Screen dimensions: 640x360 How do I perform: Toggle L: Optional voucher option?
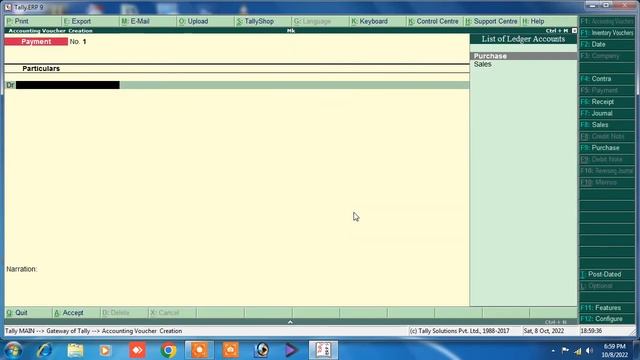click(607, 286)
